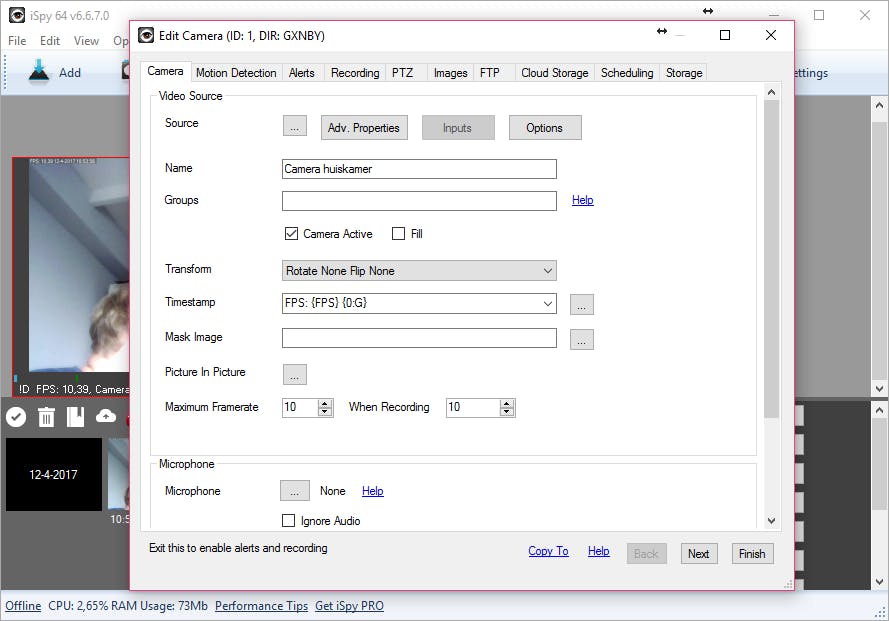
Task: Switch to the Storage tab
Action: tap(684, 73)
